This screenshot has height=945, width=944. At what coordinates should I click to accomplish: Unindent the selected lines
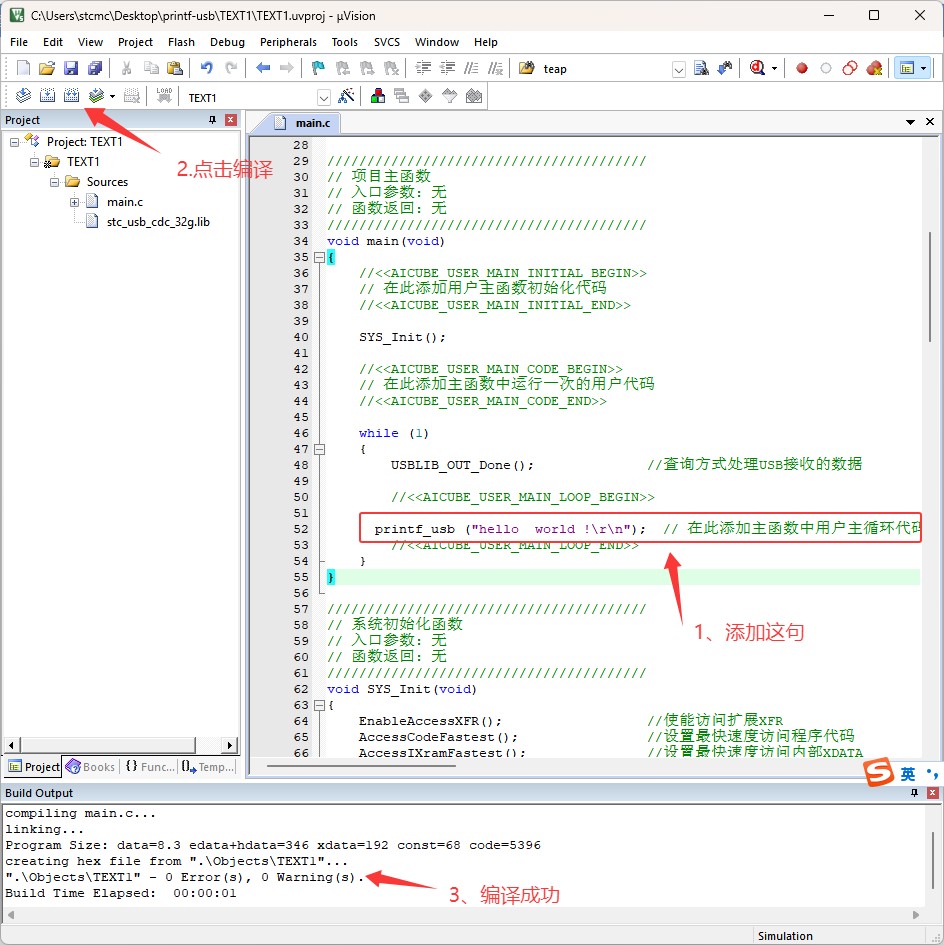pyautogui.click(x=447, y=68)
